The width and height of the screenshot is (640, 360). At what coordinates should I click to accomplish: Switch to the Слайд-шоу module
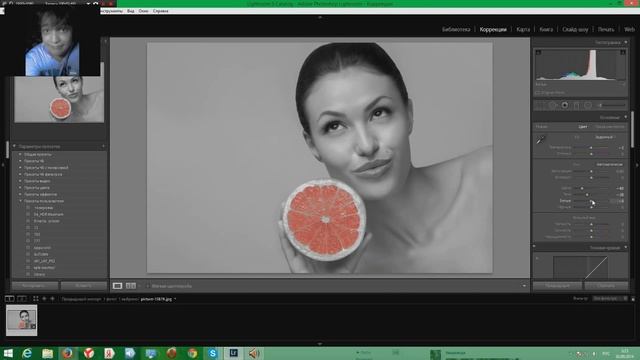click(575, 29)
